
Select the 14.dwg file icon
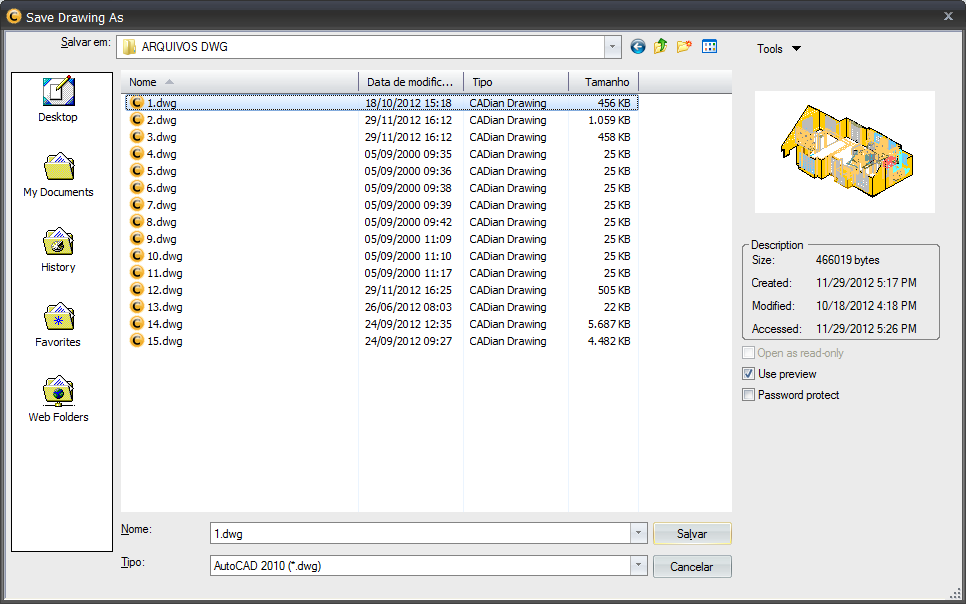click(137, 324)
